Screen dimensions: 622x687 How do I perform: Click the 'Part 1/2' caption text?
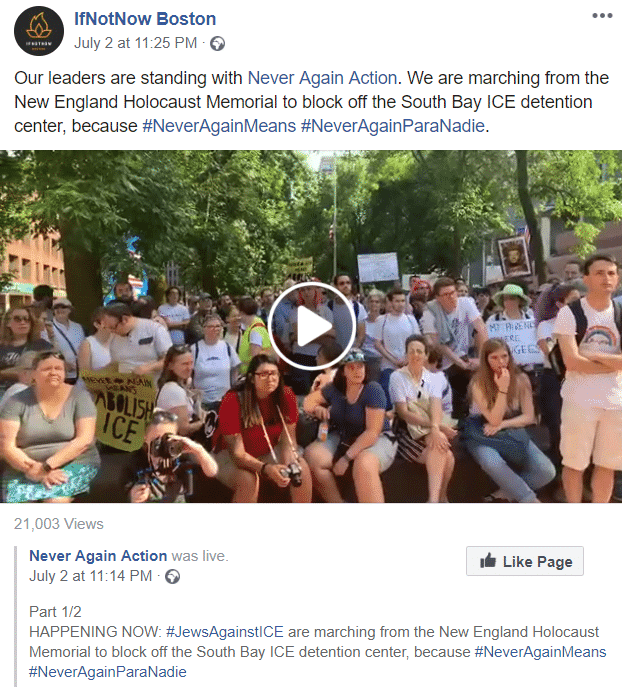[55, 612]
